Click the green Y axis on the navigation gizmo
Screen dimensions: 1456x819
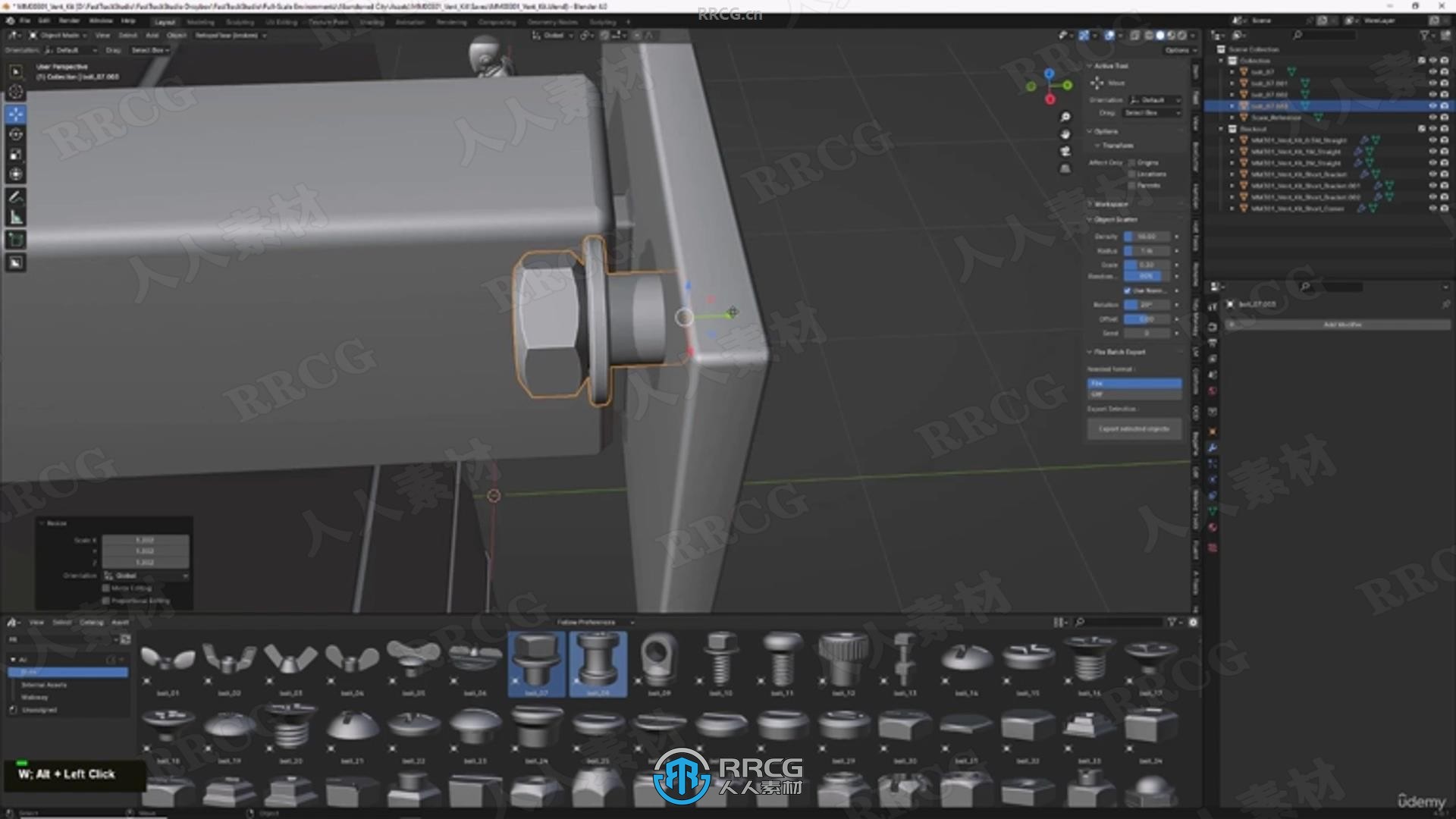tap(1068, 85)
